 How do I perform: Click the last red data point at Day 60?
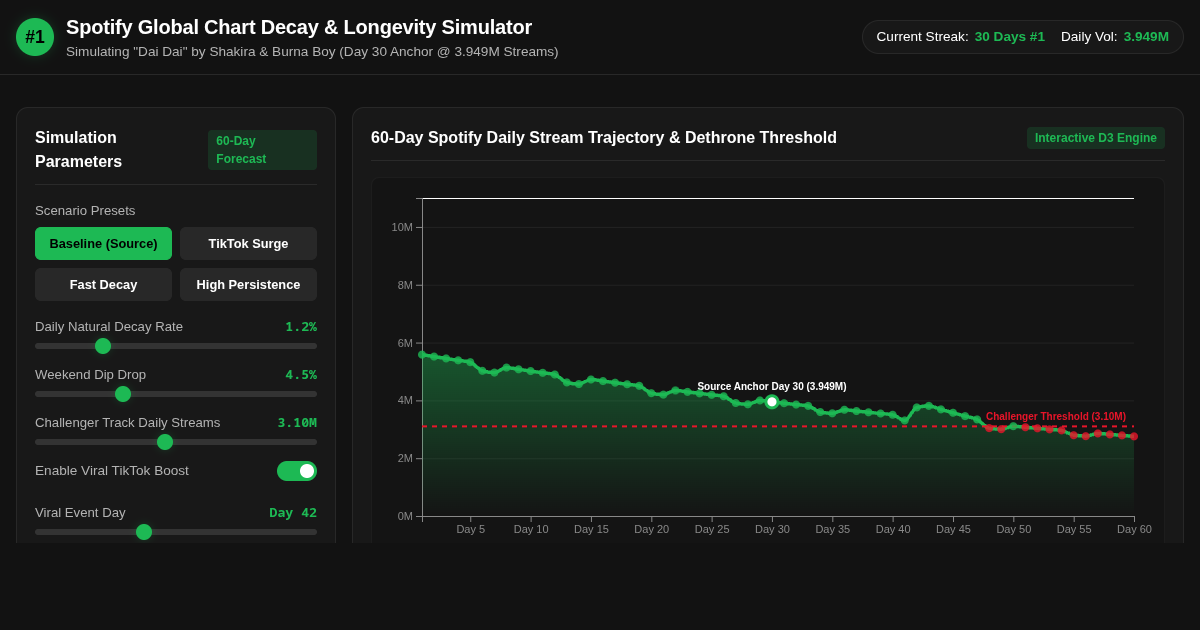click(1134, 436)
